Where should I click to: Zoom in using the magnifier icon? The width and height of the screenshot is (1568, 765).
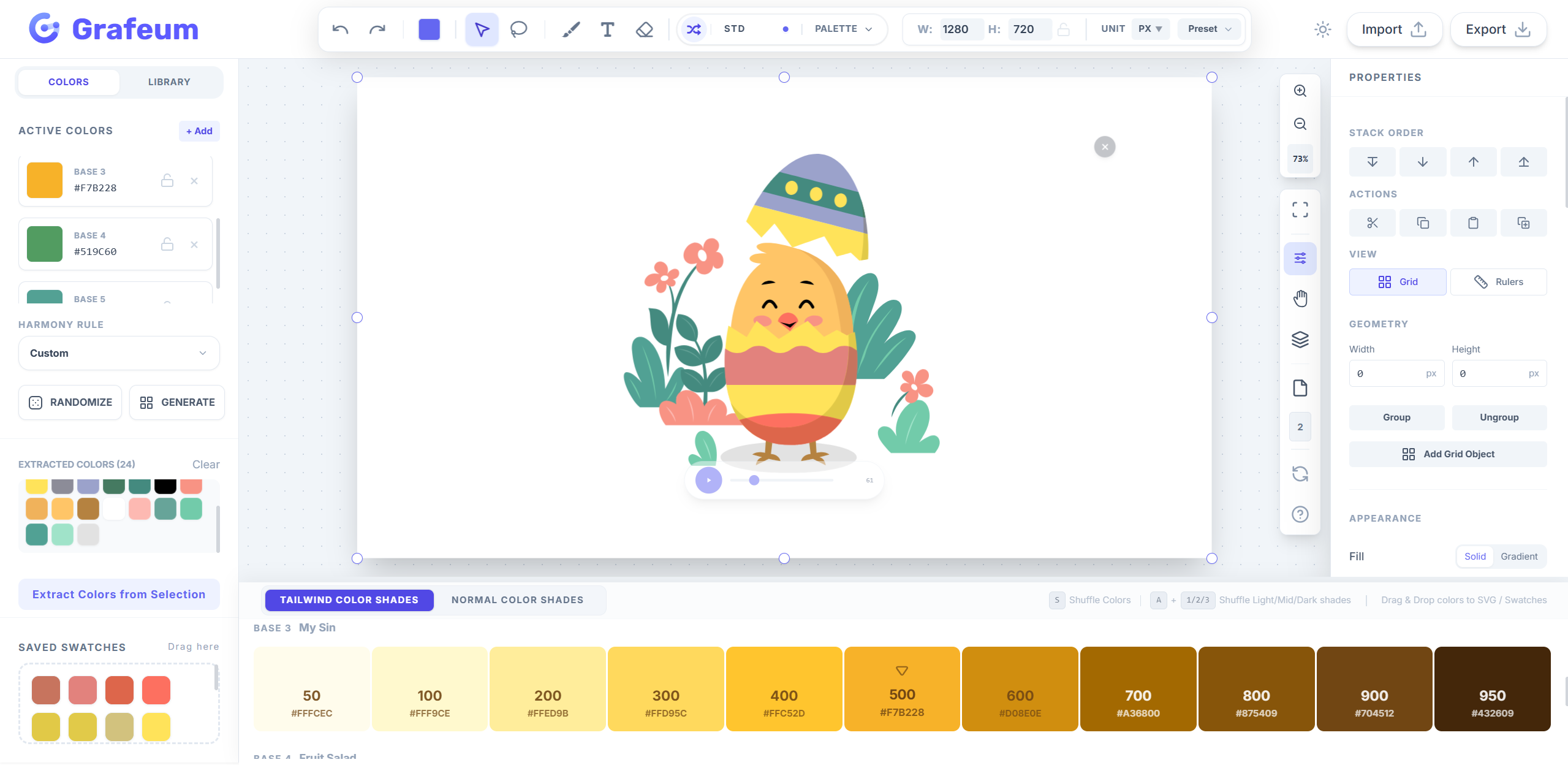pos(1300,91)
